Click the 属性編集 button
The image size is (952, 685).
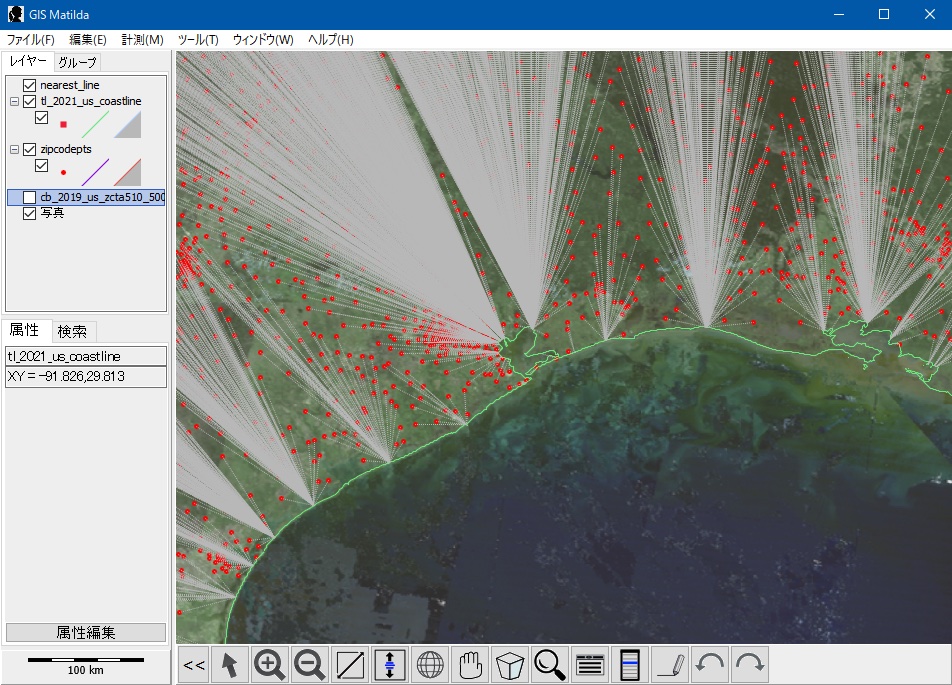[x=86, y=632]
